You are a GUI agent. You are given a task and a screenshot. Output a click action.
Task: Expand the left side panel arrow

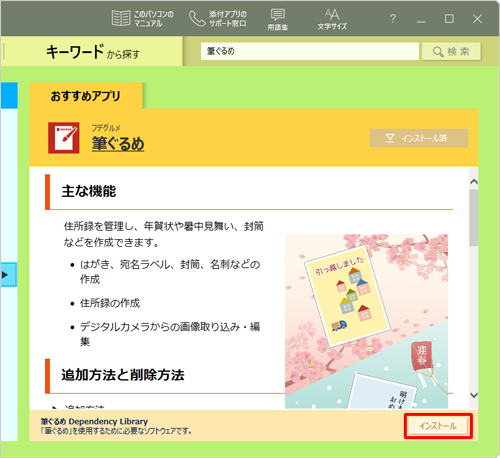point(8,275)
